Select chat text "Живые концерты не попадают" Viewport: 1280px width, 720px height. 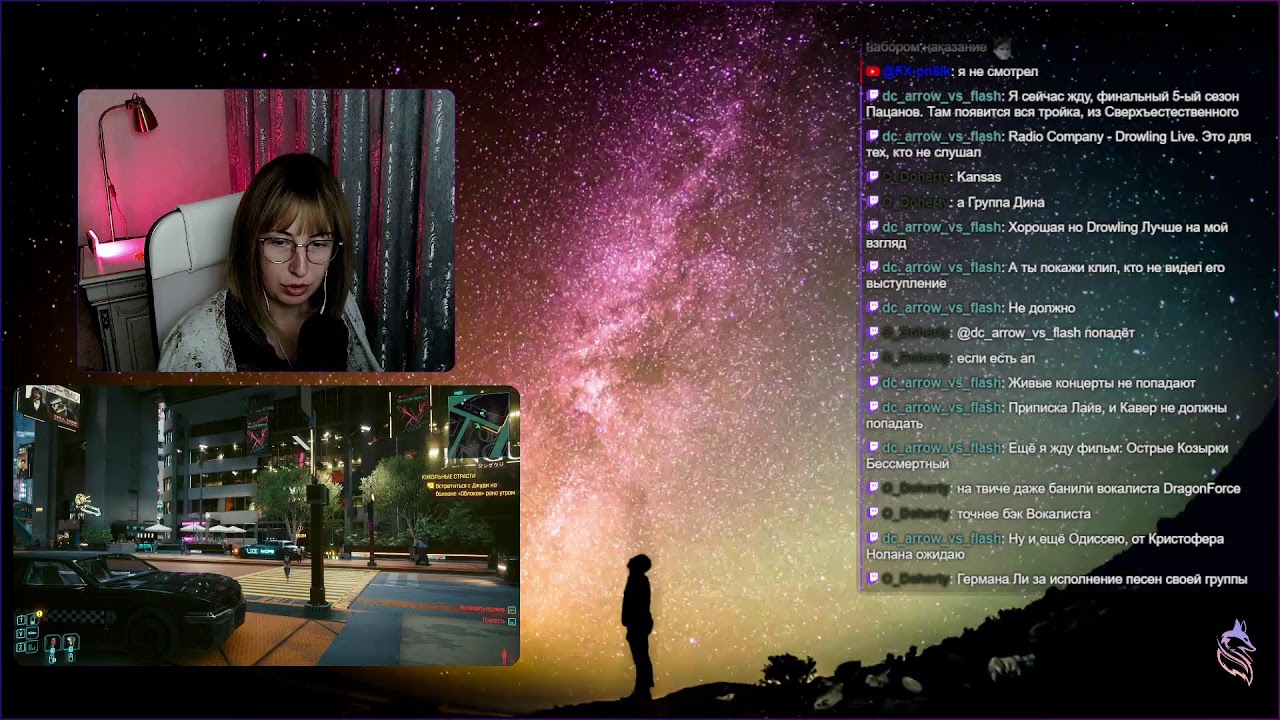[x=1102, y=383]
